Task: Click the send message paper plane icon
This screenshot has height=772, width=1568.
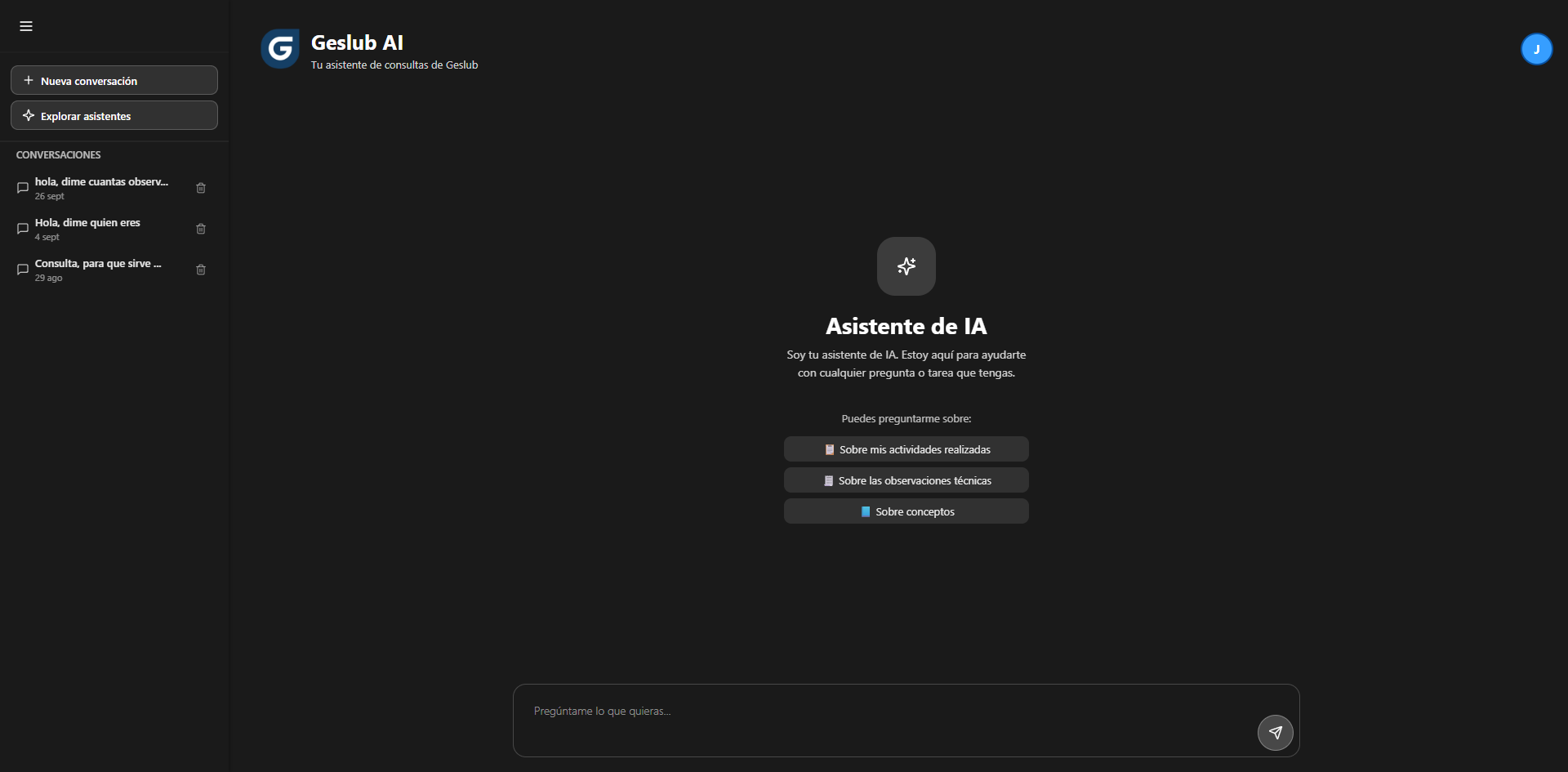Action: 1275,733
